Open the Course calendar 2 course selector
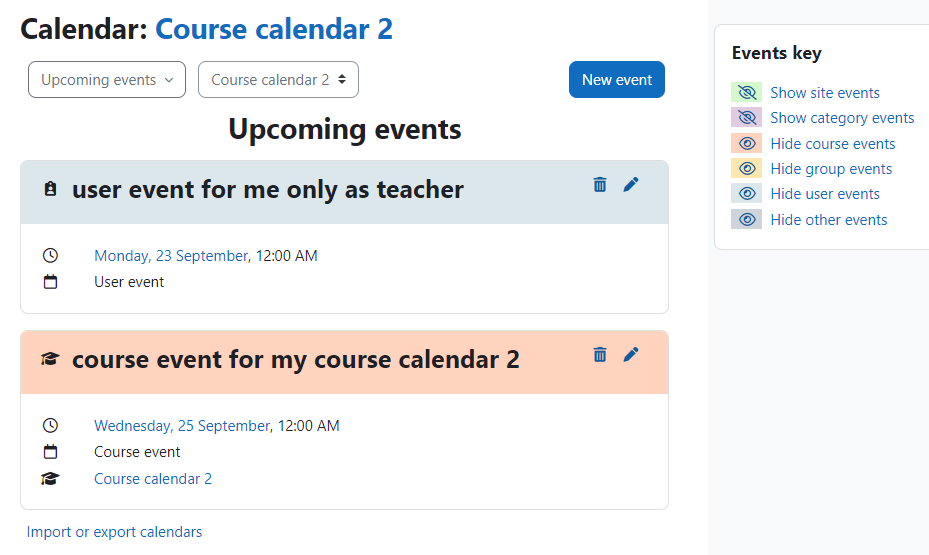 [278, 79]
